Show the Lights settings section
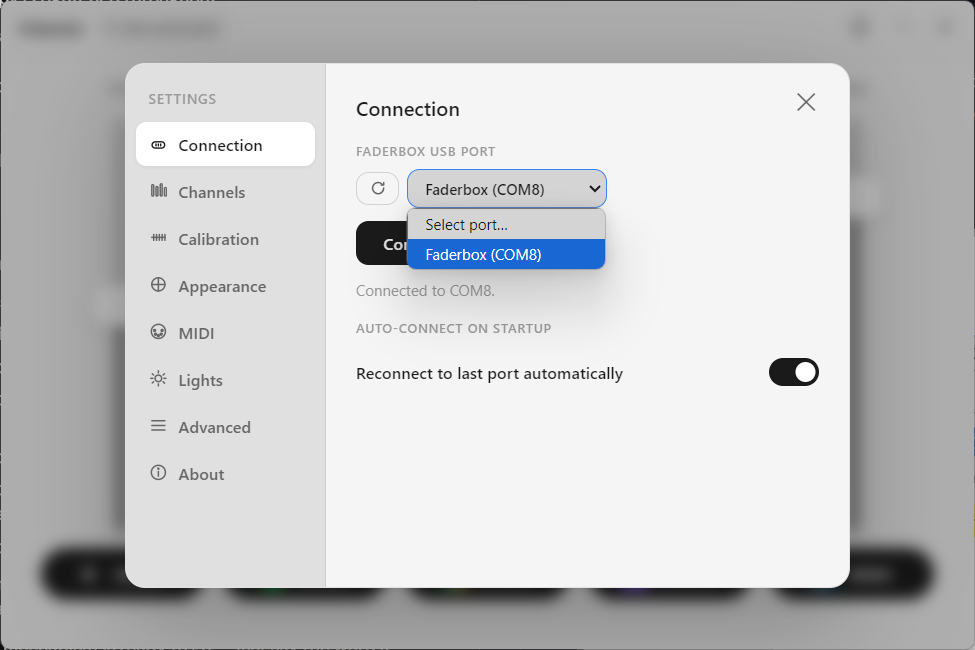Image resolution: width=975 pixels, height=650 pixels. 226,380
